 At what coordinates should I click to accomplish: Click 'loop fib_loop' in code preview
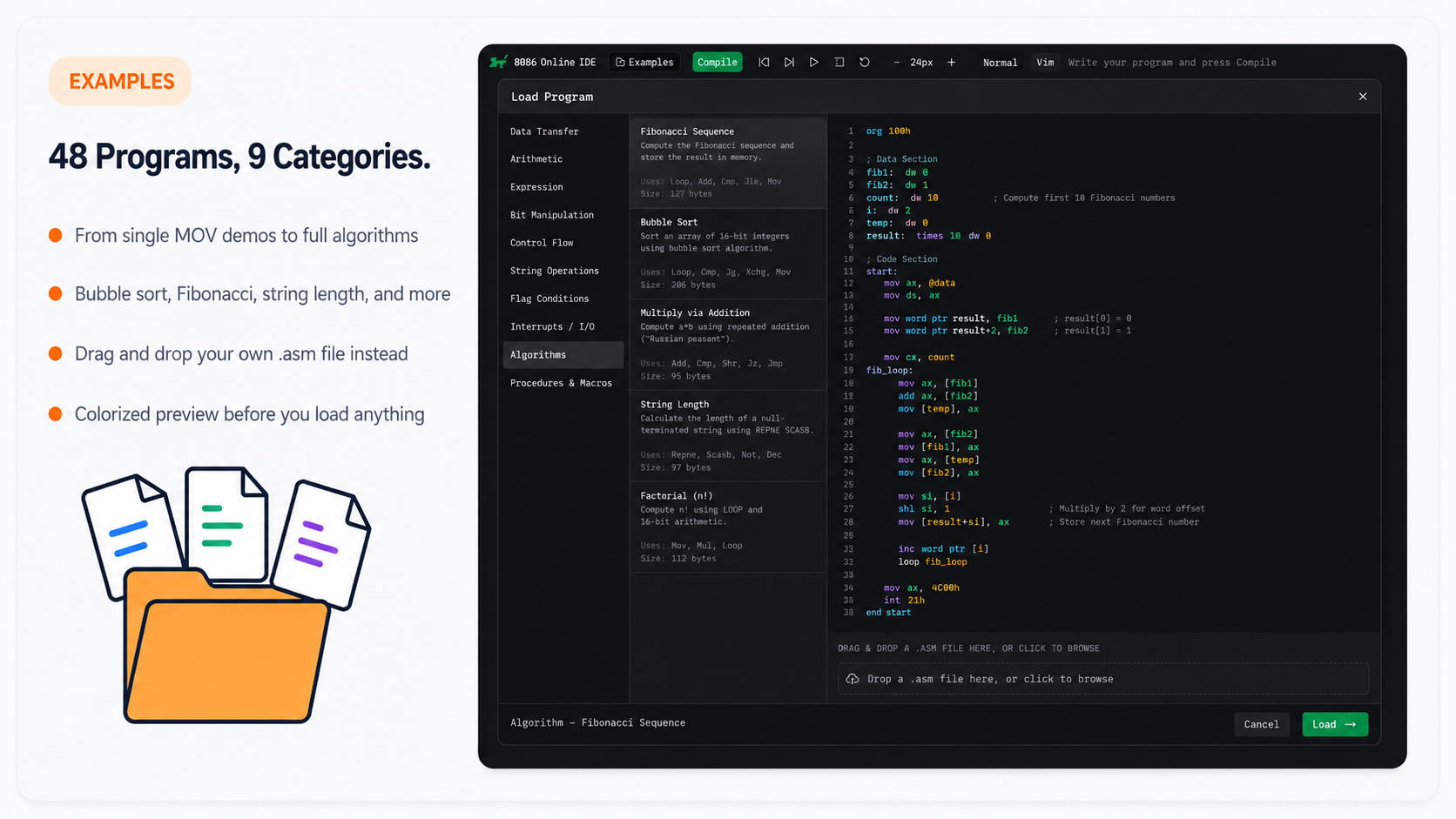933,561
